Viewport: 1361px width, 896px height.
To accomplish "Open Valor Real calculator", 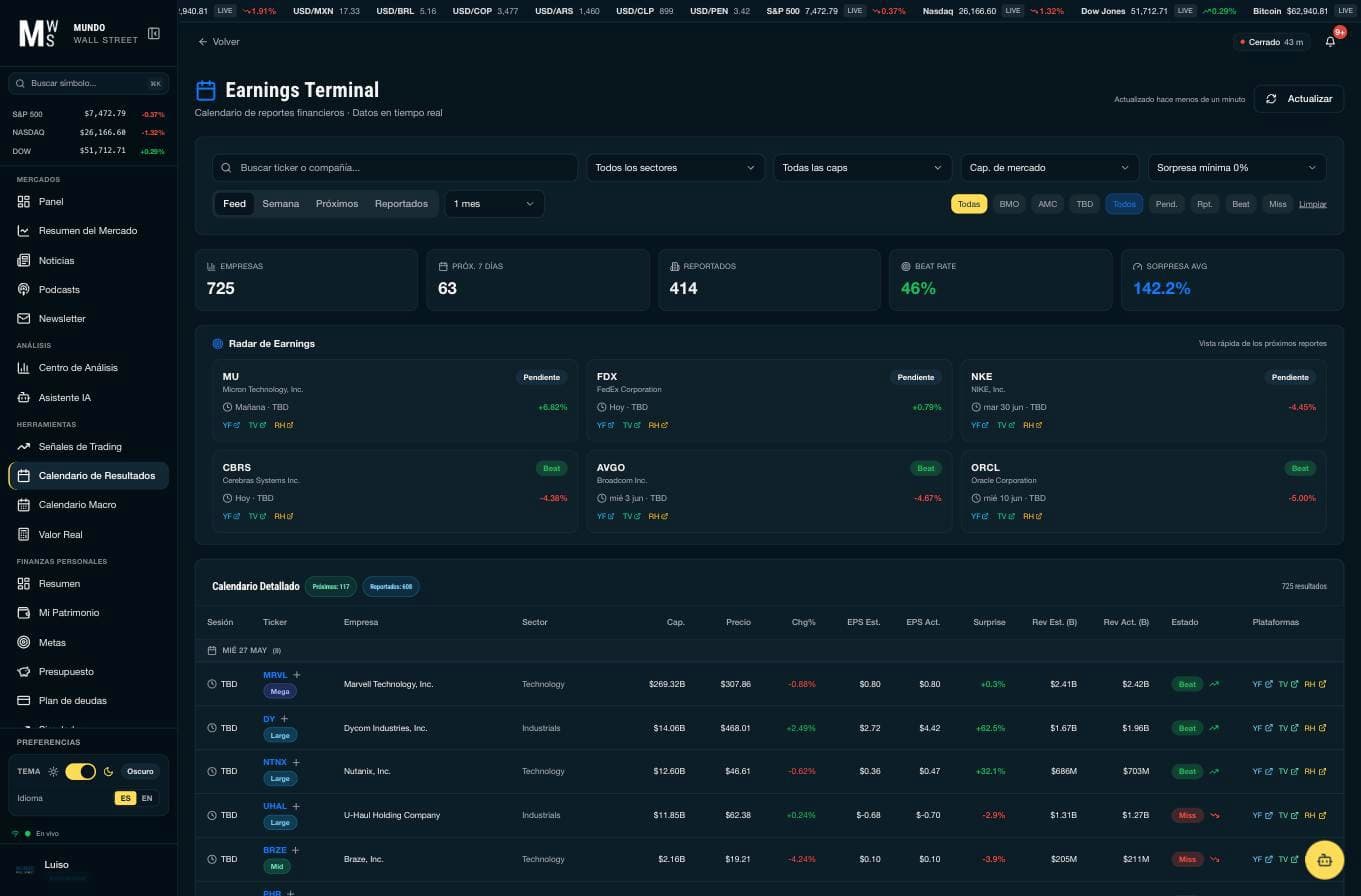I will (x=88, y=534).
